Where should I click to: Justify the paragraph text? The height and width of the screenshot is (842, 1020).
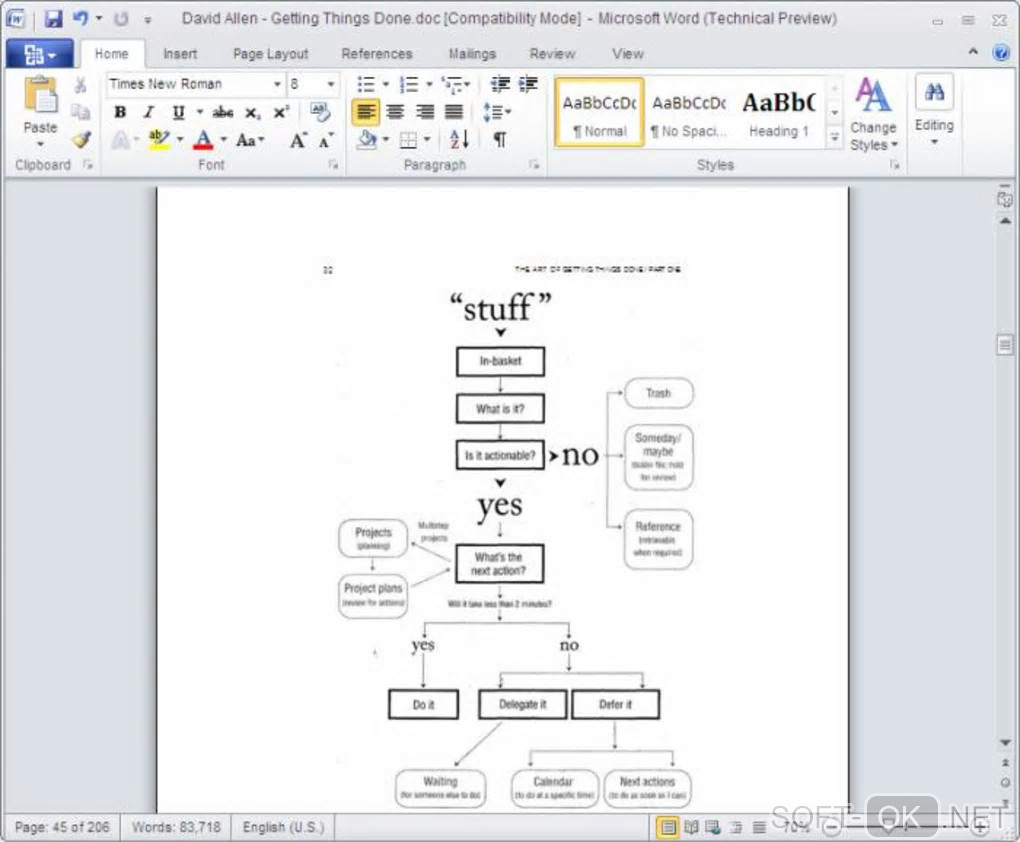pyautogui.click(x=453, y=112)
